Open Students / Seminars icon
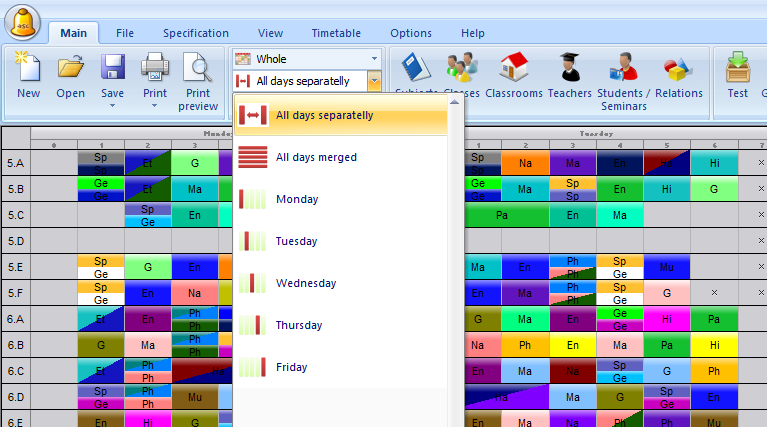 pos(624,69)
